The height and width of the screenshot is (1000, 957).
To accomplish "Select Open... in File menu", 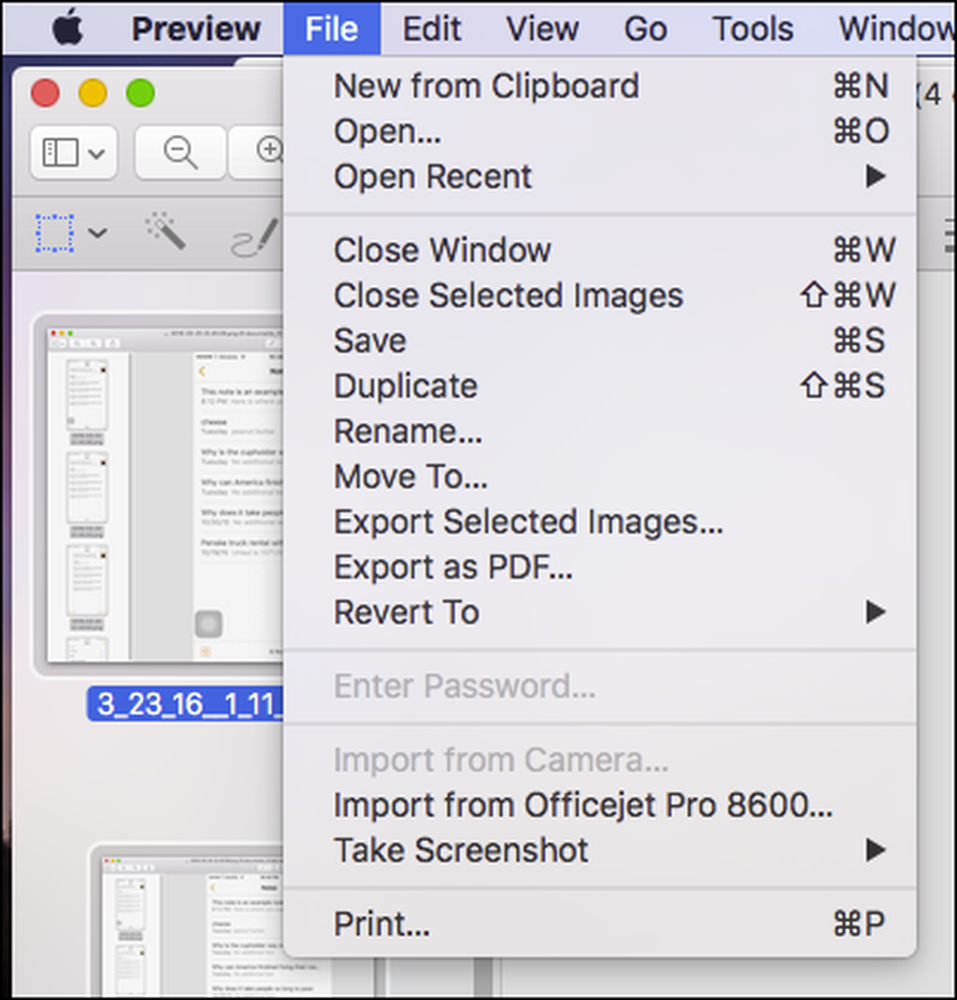I will (600, 131).
